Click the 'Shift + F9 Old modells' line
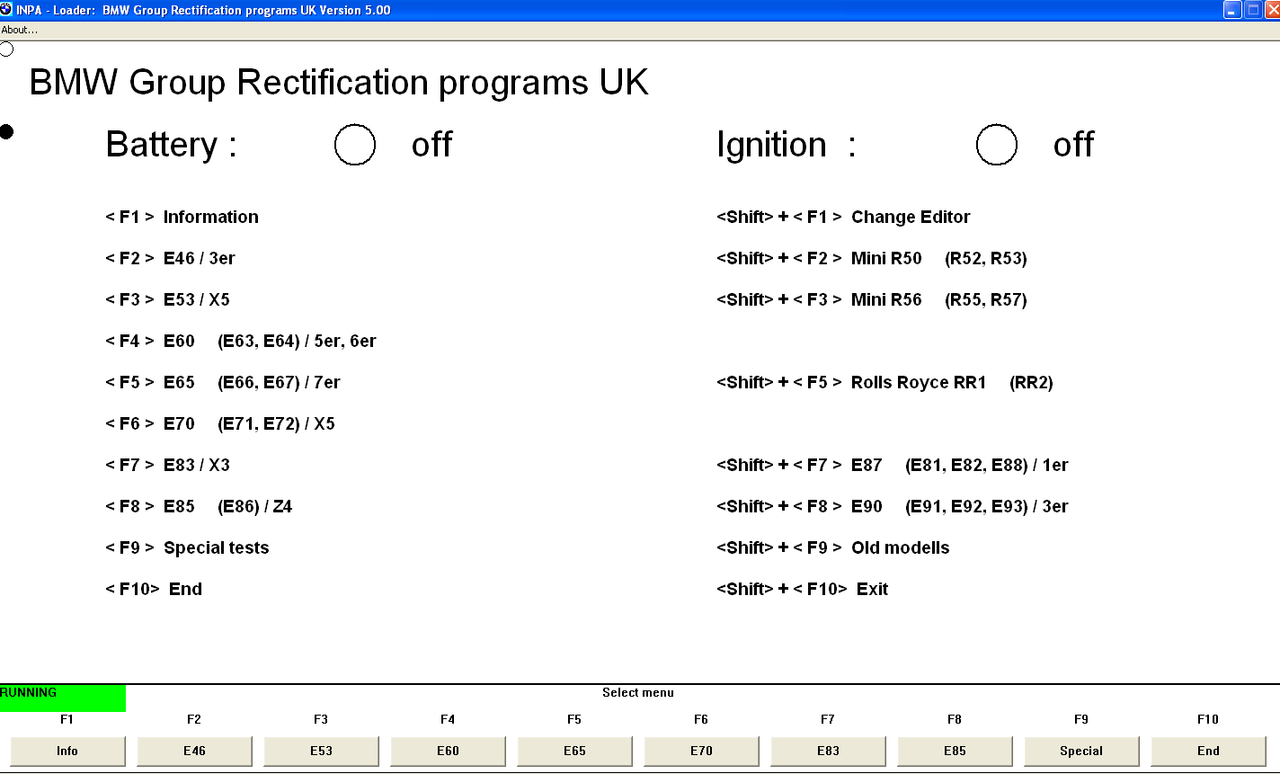This screenshot has width=1280, height=774. coord(833,548)
